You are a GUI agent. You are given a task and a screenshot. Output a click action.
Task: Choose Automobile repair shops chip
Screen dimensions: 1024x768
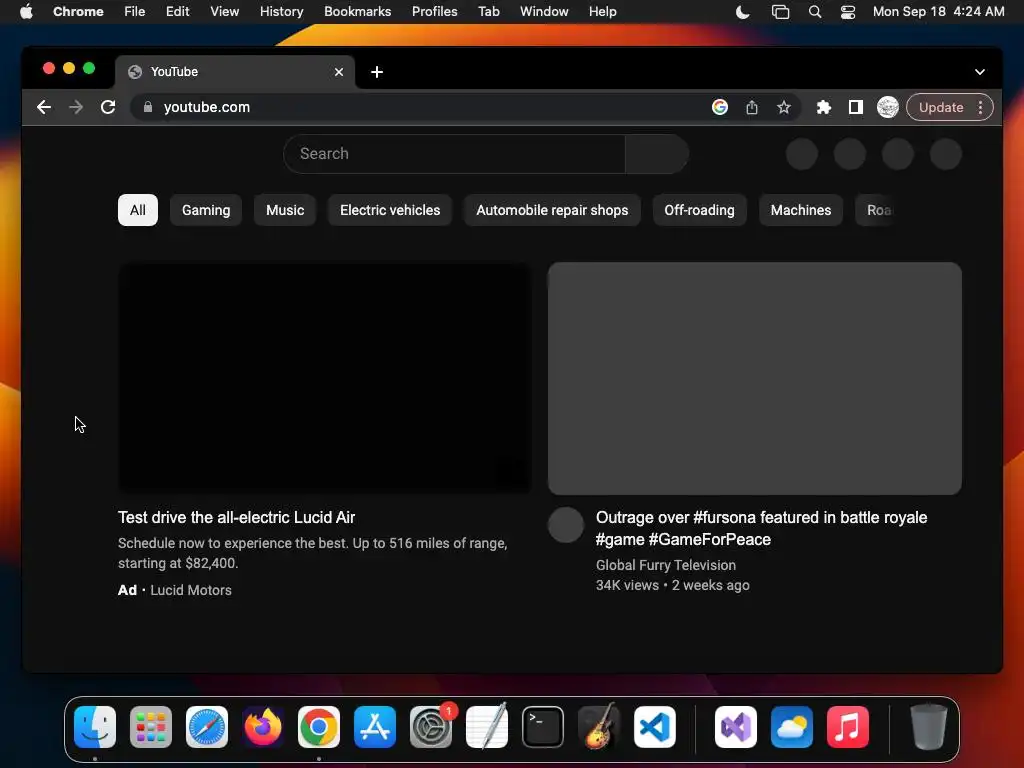(x=552, y=210)
